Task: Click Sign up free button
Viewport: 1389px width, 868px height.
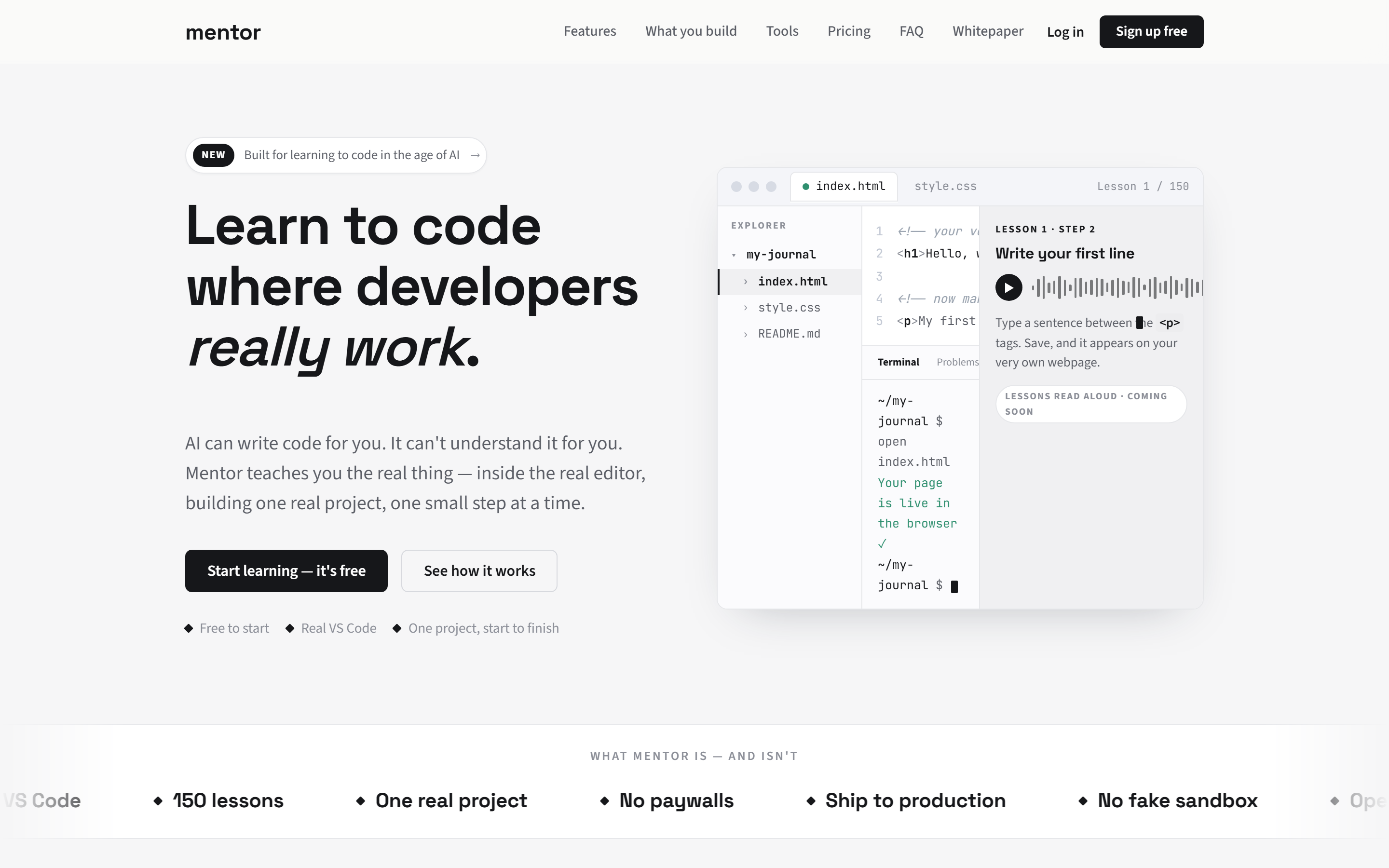Action: tap(1151, 31)
